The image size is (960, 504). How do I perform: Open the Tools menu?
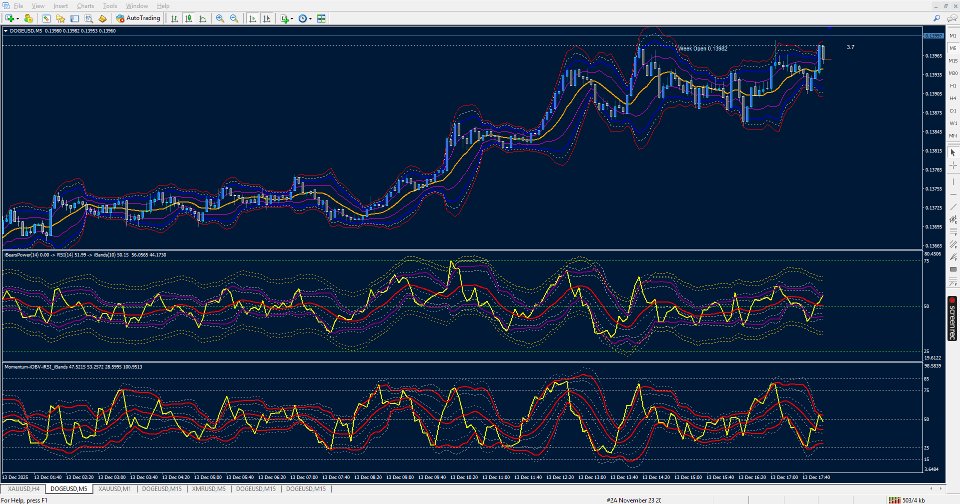[110, 6]
